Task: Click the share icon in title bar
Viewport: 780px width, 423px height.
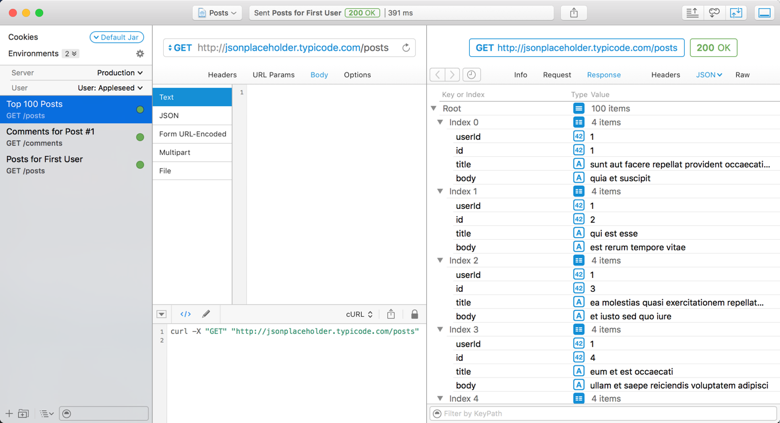Action: (574, 13)
